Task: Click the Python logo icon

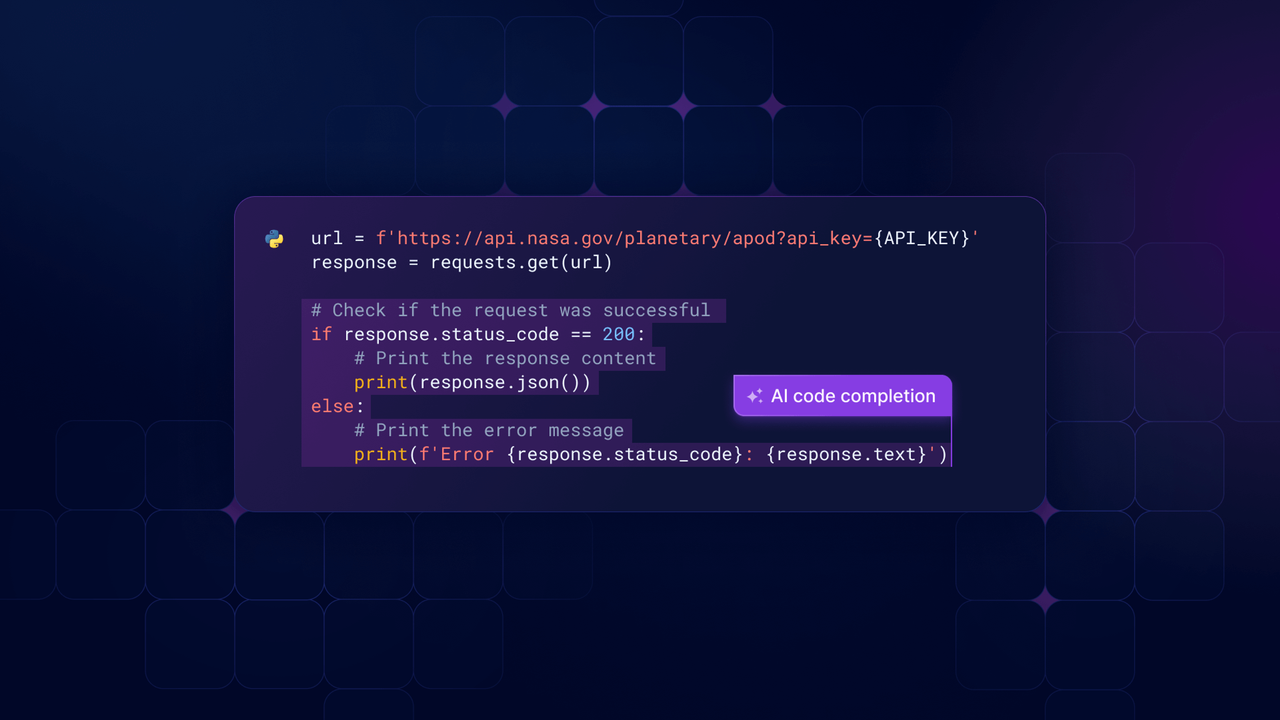Action: [274, 239]
